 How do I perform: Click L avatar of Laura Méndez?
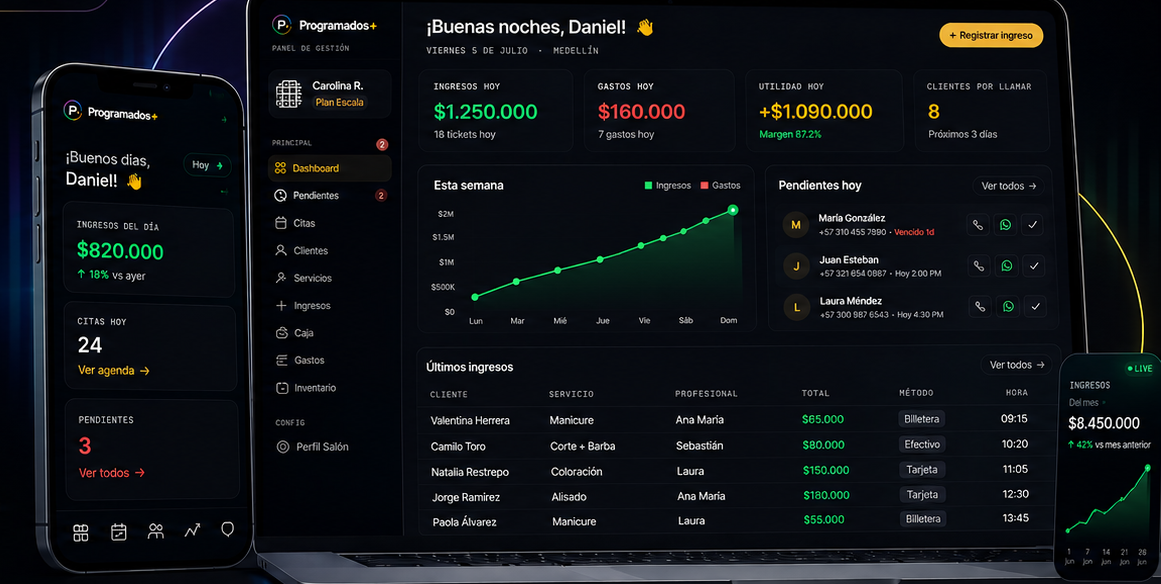tap(797, 306)
